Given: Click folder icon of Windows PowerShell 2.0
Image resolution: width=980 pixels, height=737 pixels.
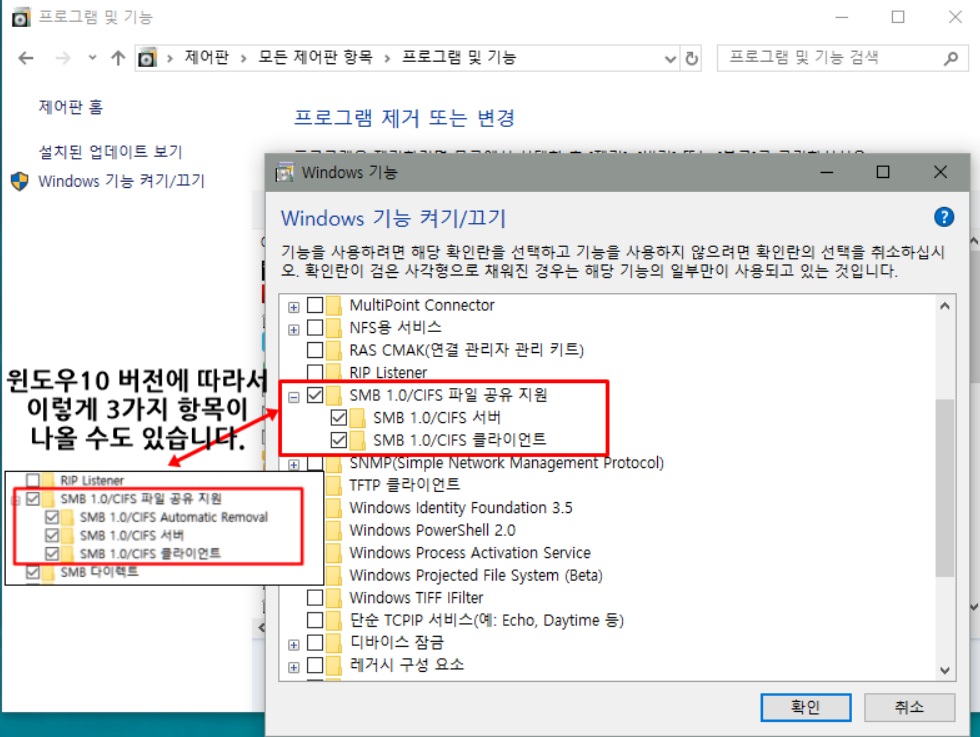Looking at the screenshot, I should [334, 530].
